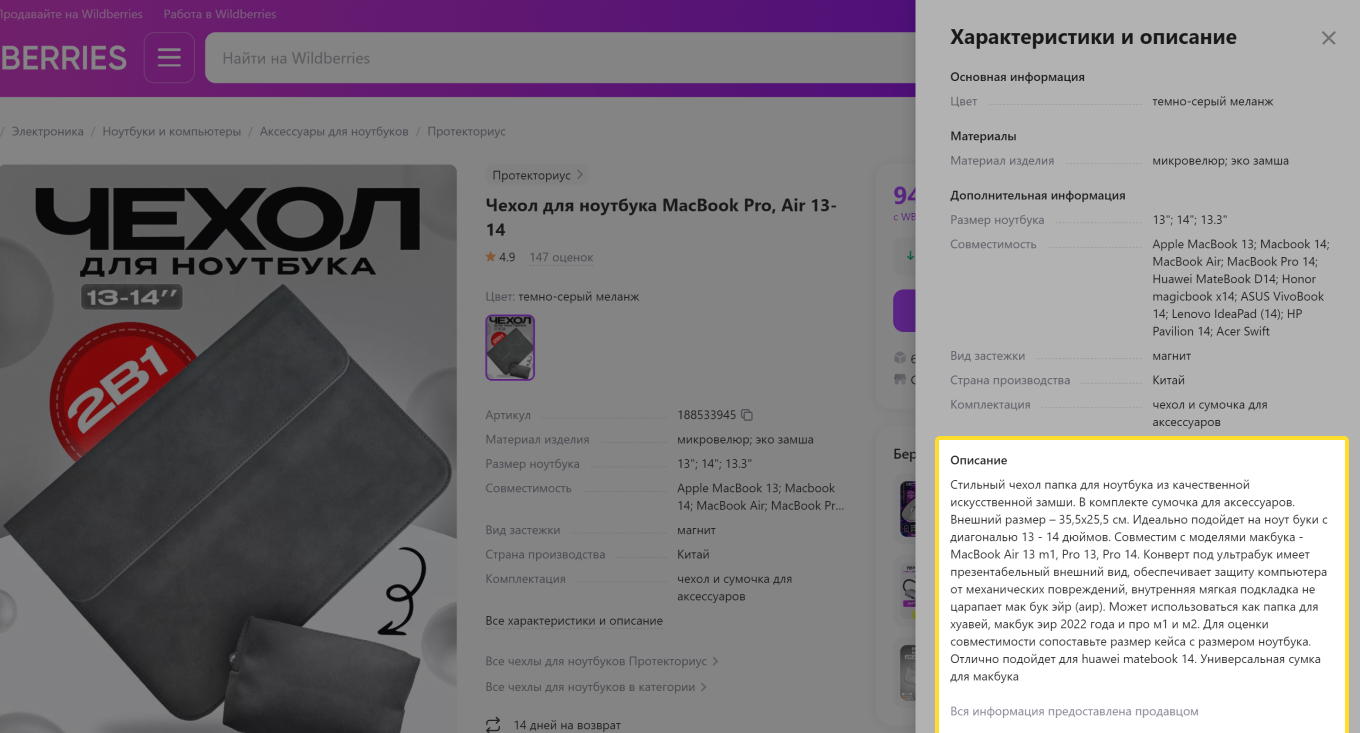The height and width of the screenshot is (733, 1360).
Task: Copy article number 188533945 with the copy icon
Action: 746,415
